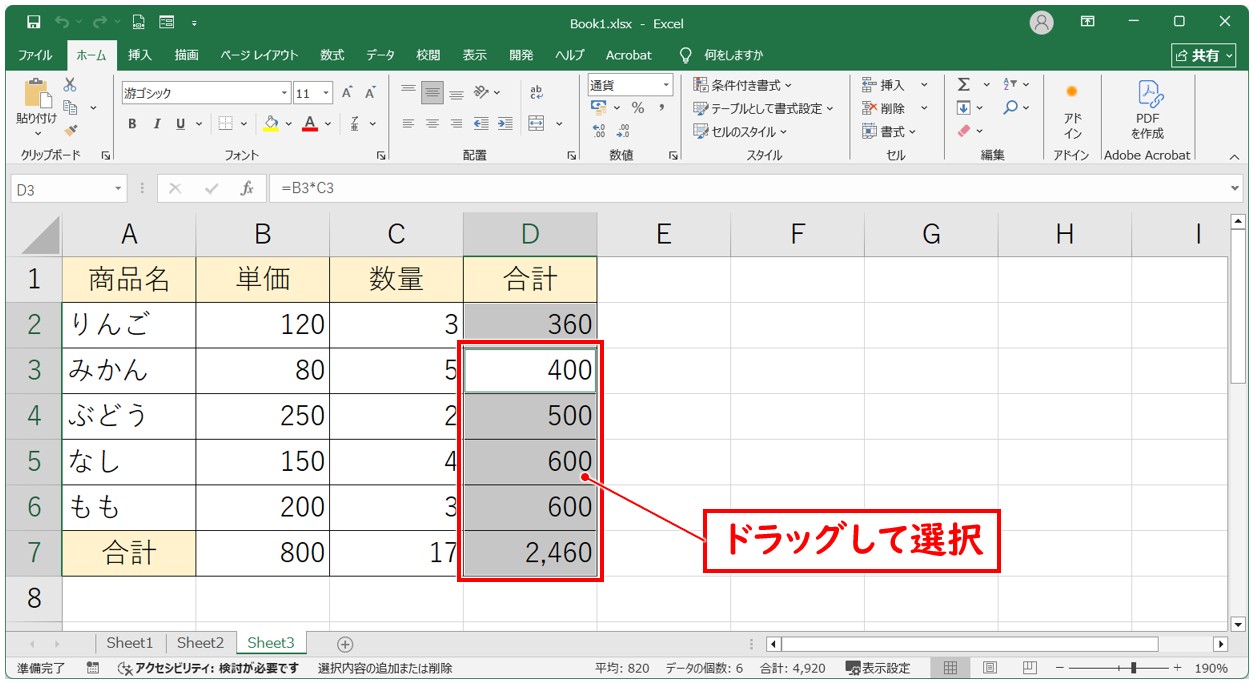
Task: Click the insert function fx icon
Action: point(246,188)
